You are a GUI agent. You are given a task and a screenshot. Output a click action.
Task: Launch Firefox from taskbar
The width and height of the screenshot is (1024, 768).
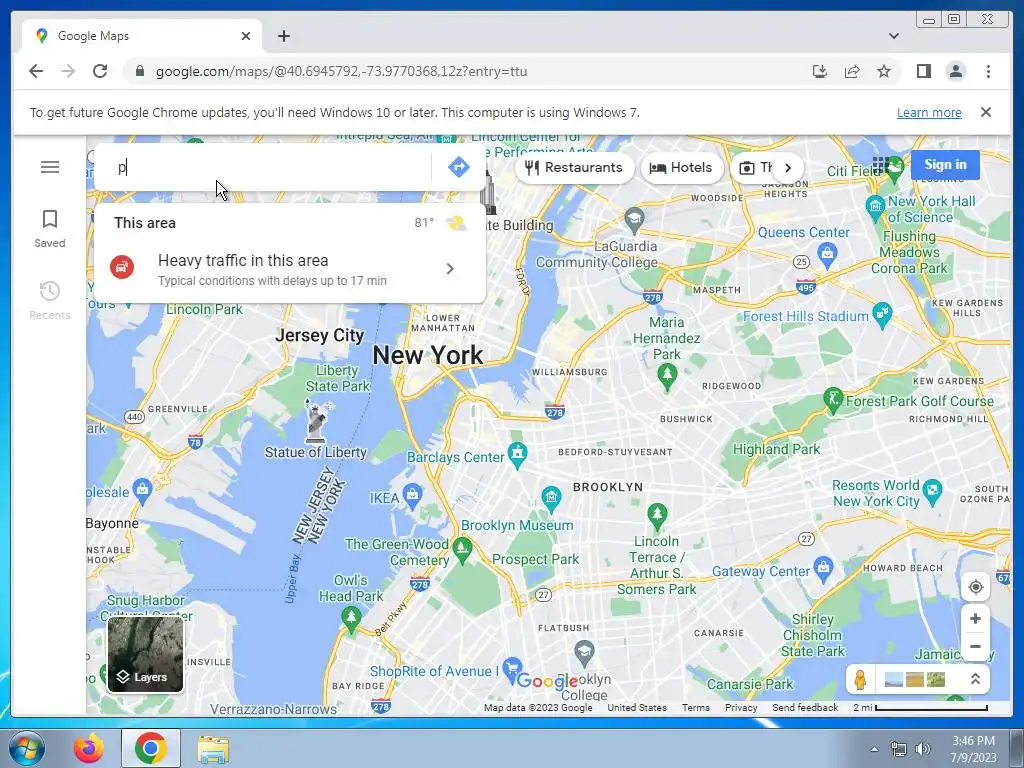point(88,748)
